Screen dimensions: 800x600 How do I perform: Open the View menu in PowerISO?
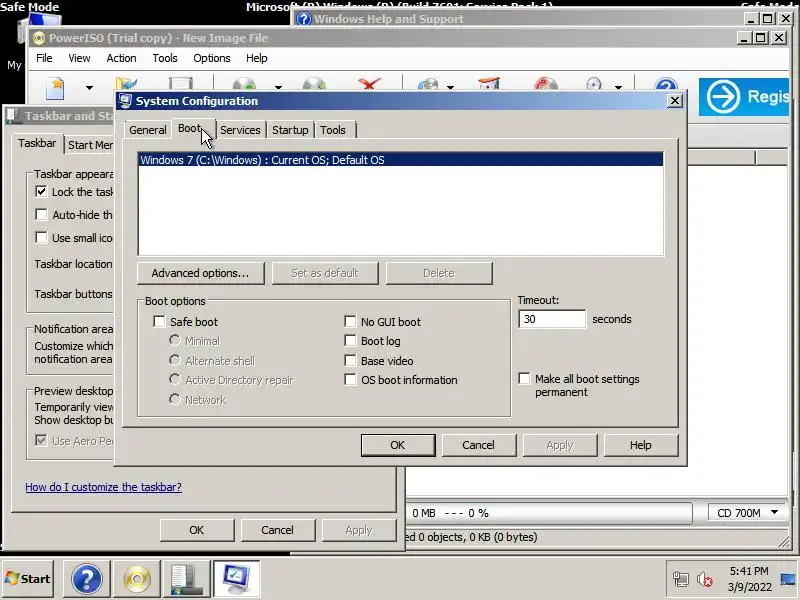click(x=79, y=58)
